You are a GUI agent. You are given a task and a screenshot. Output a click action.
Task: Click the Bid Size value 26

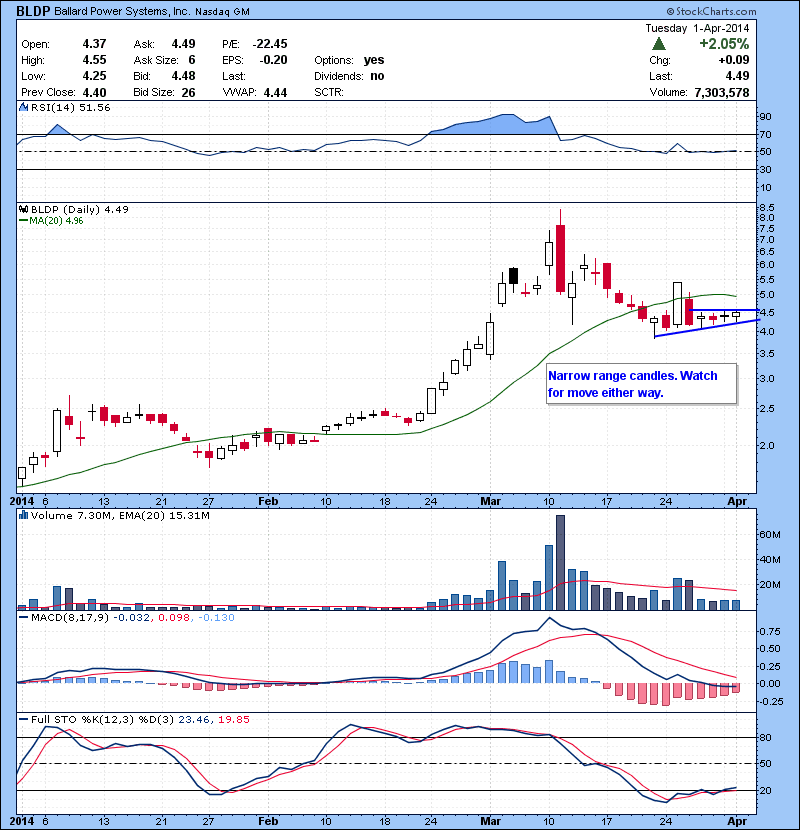[x=188, y=93]
